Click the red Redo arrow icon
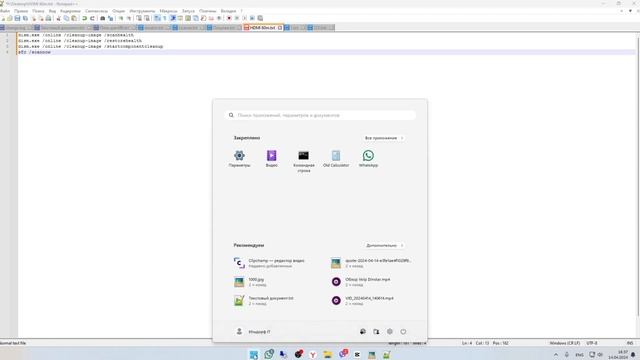The image size is (640, 360). (92, 18)
